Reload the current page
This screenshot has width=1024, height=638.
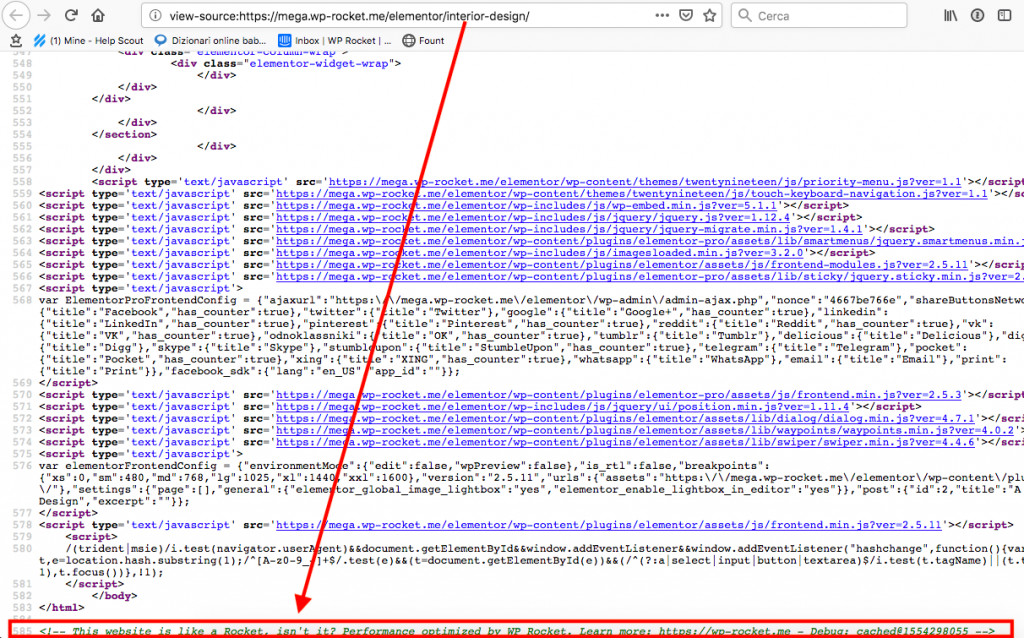(x=70, y=16)
